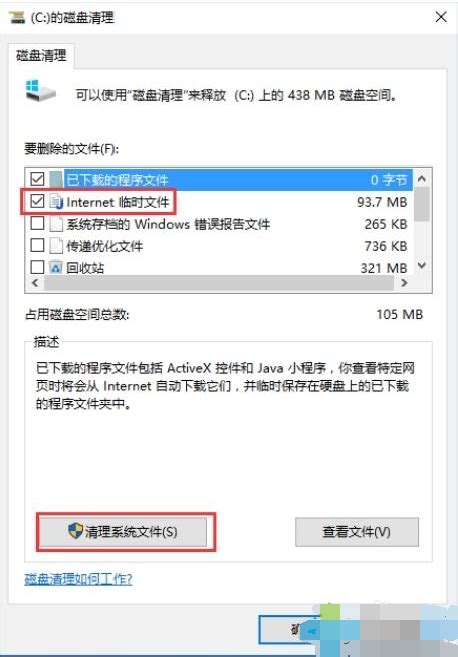458x657 pixels.
Task: Check the 回收站 checkbox
Action: click(37, 267)
